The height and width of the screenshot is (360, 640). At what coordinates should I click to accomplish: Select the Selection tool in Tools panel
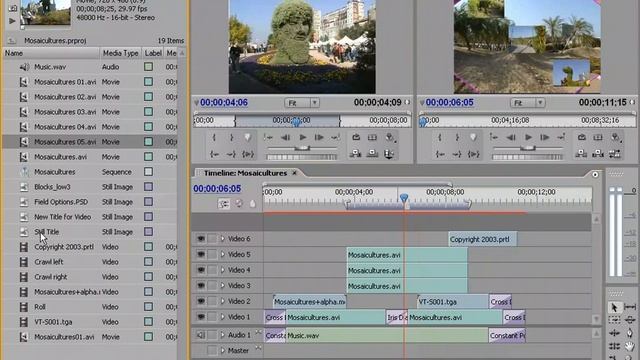coord(614,307)
